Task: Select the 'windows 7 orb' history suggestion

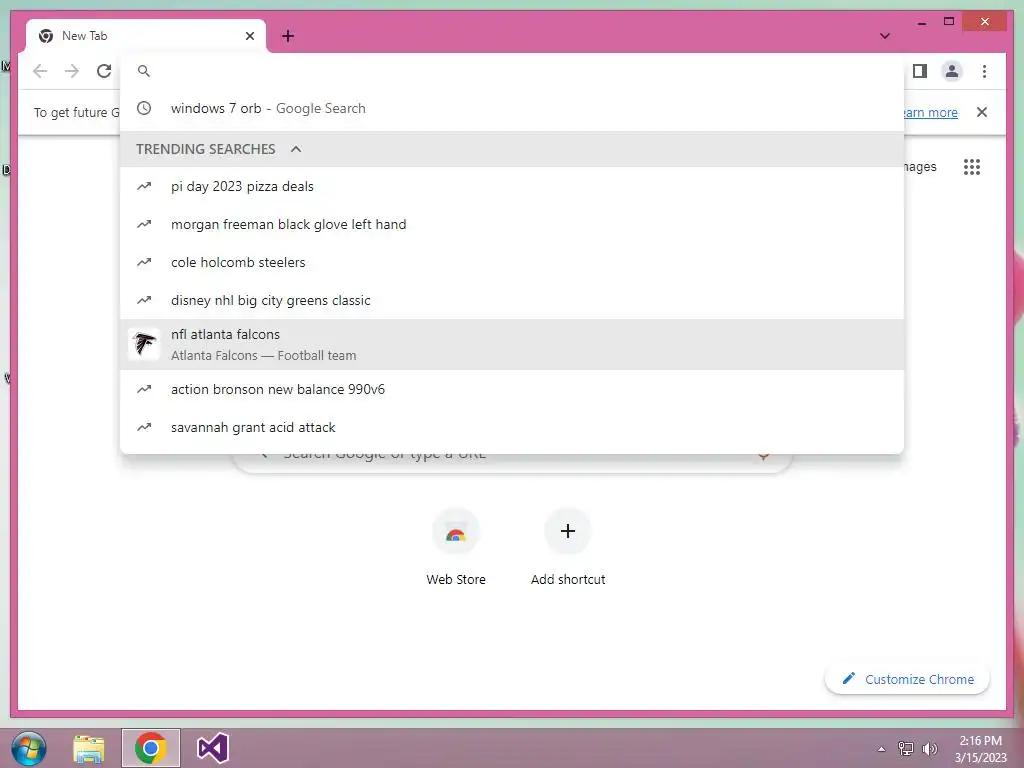Action: (x=512, y=108)
